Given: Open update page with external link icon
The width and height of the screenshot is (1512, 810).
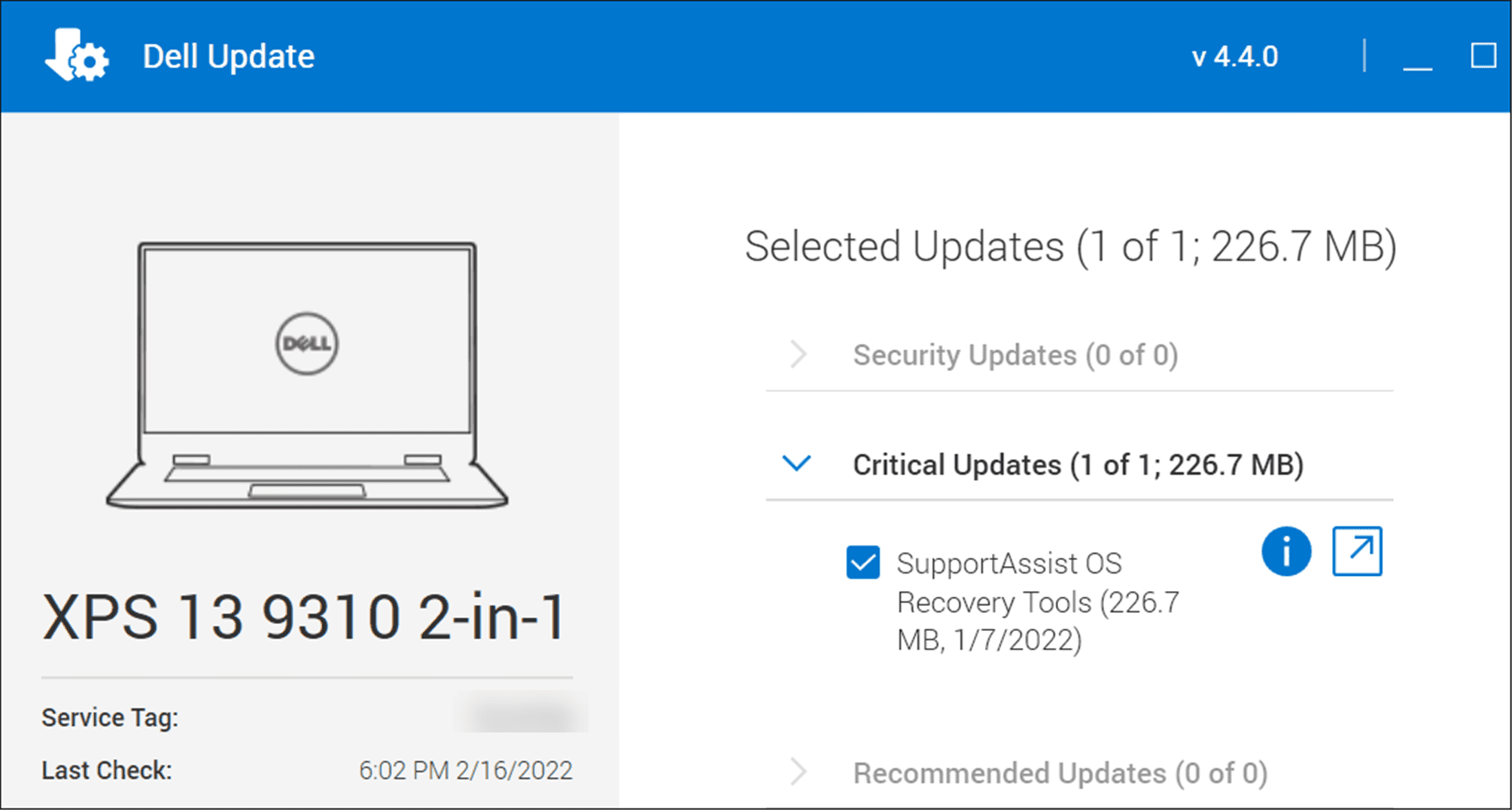Looking at the screenshot, I should [1357, 551].
